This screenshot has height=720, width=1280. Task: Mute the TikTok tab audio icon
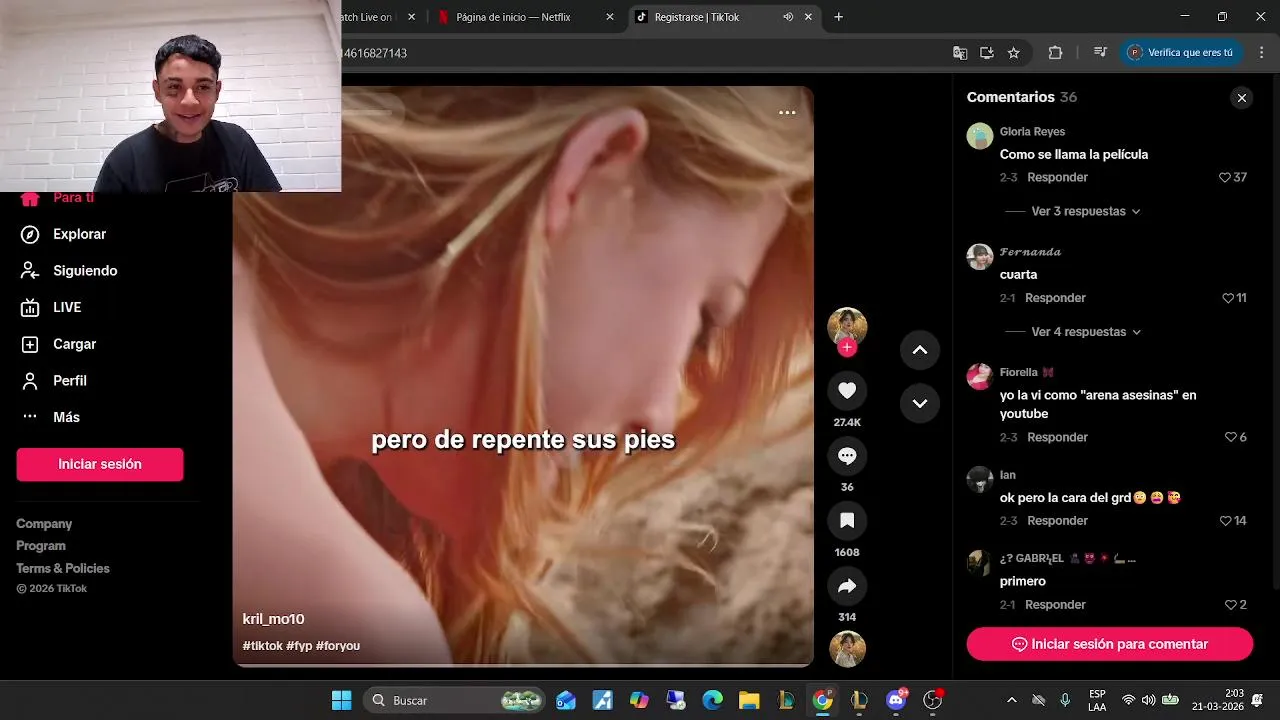[x=788, y=17]
